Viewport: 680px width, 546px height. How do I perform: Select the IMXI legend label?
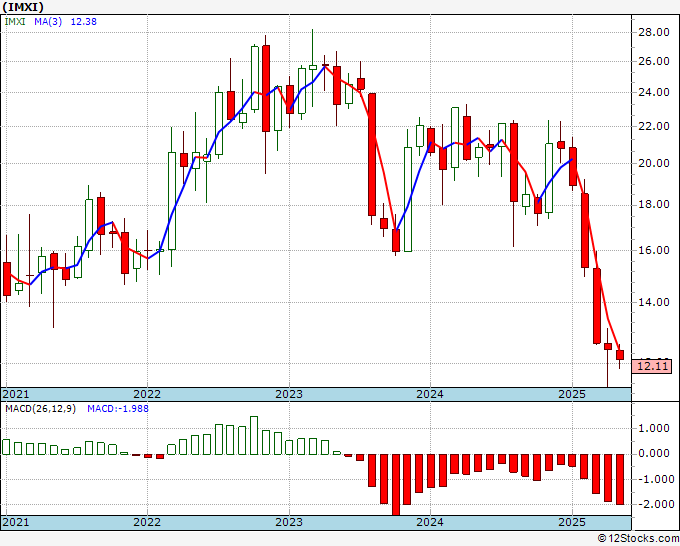tap(15, 22)
